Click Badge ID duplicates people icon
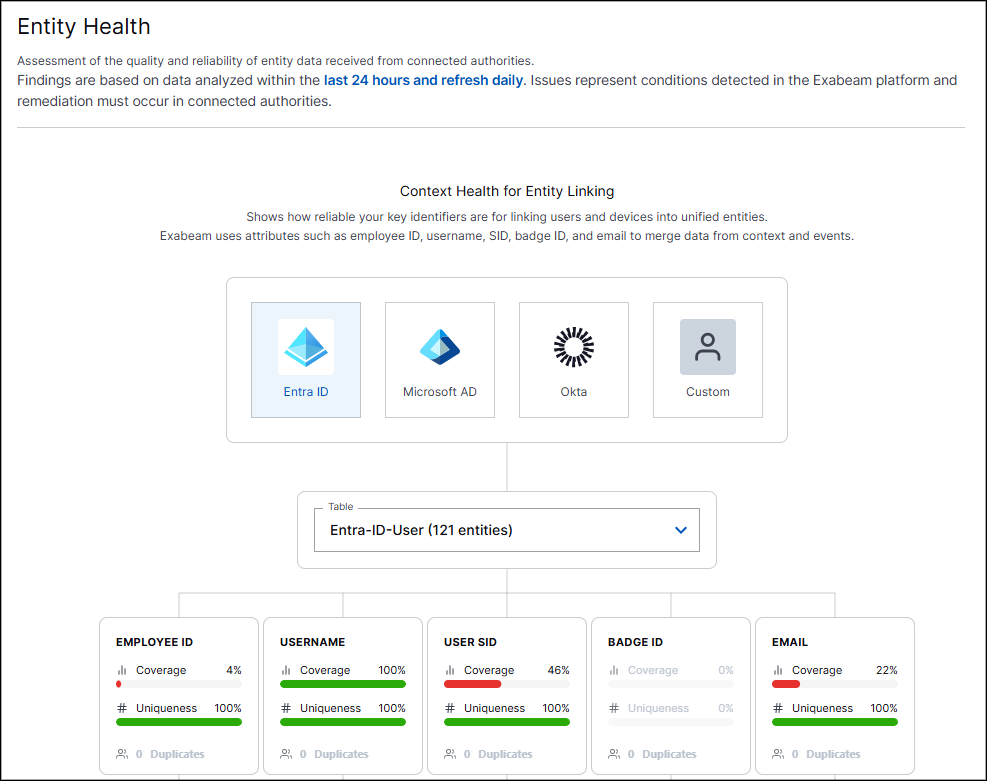987x781 pixels. 614,754
